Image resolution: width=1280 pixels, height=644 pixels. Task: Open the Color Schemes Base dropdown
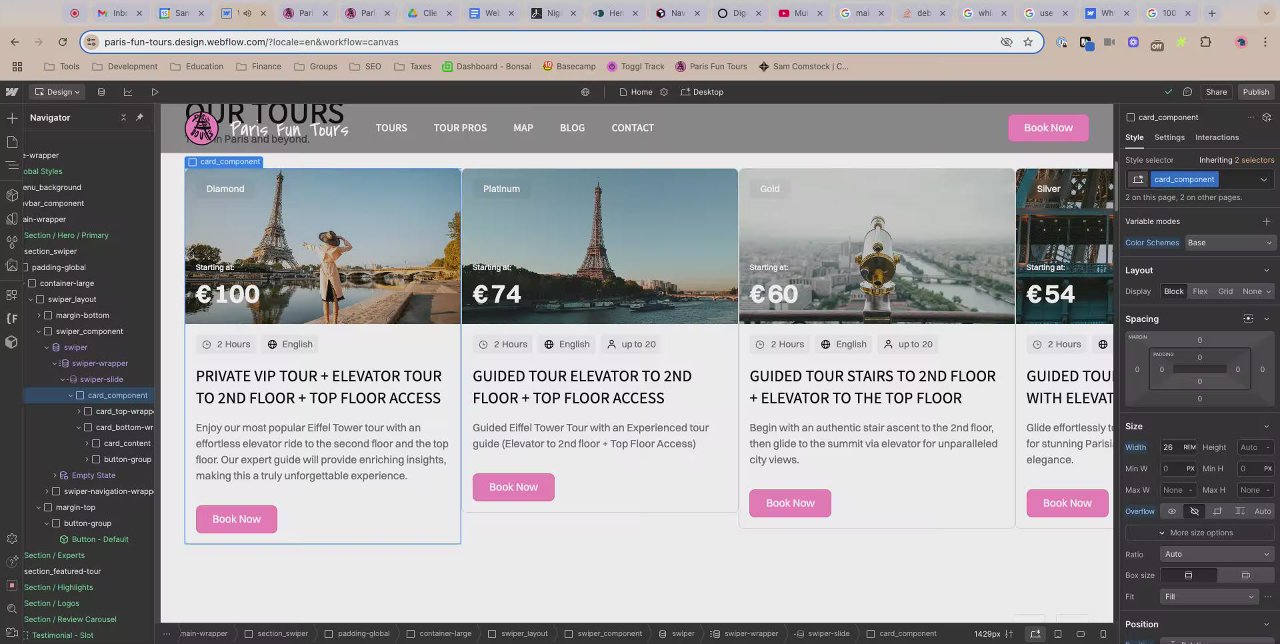coord(1229,243)
